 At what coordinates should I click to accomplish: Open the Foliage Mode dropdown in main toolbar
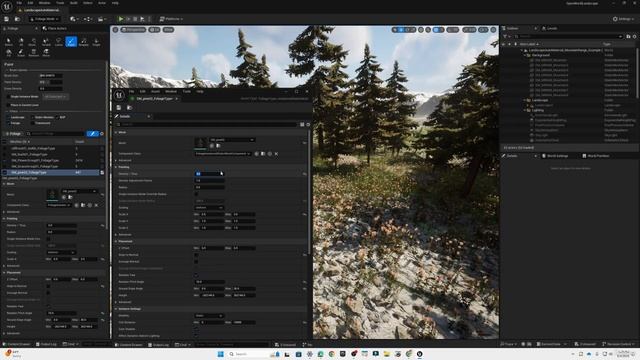tap(44, 19)
